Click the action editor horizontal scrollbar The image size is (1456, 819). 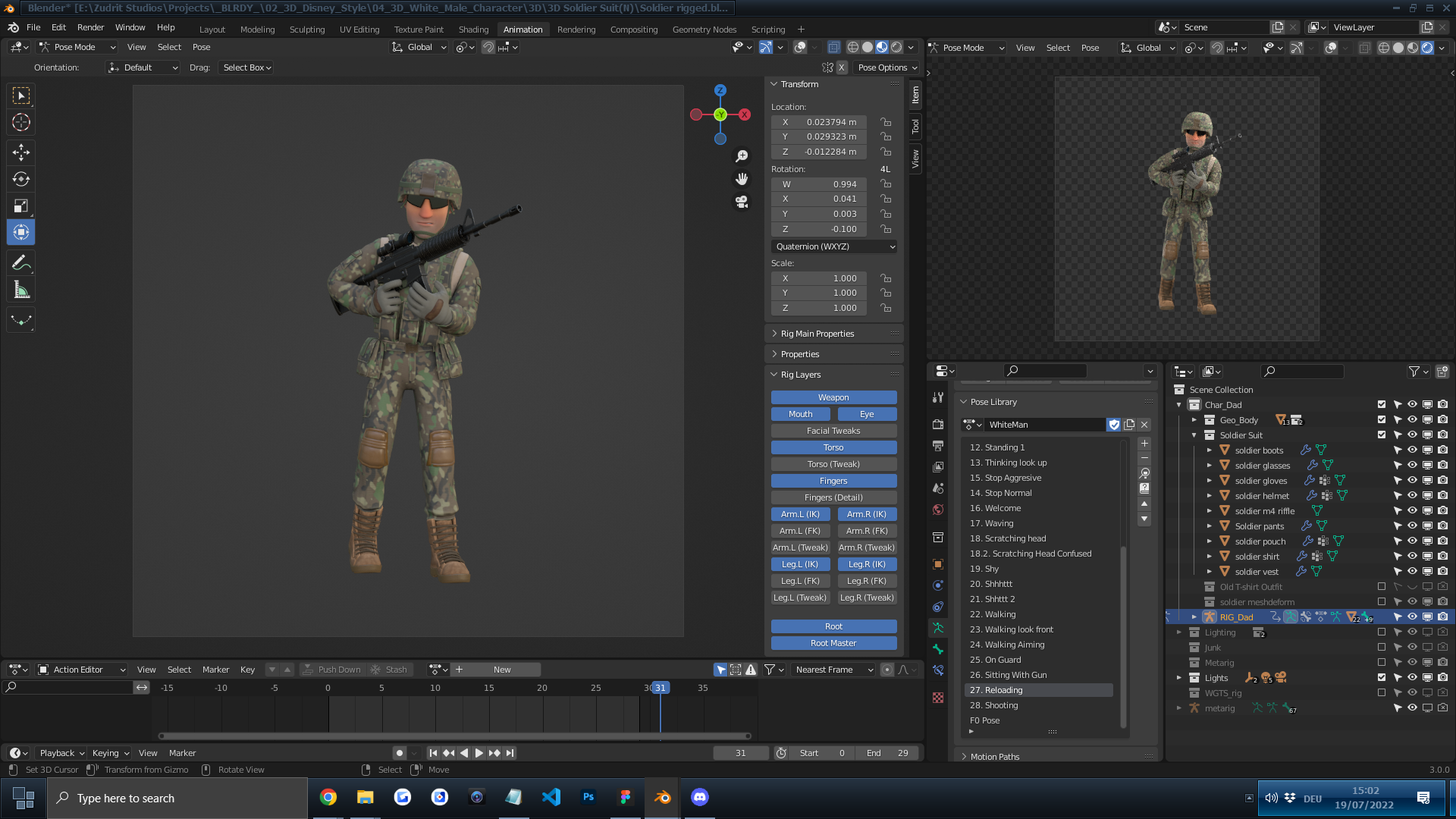[455, 736]
